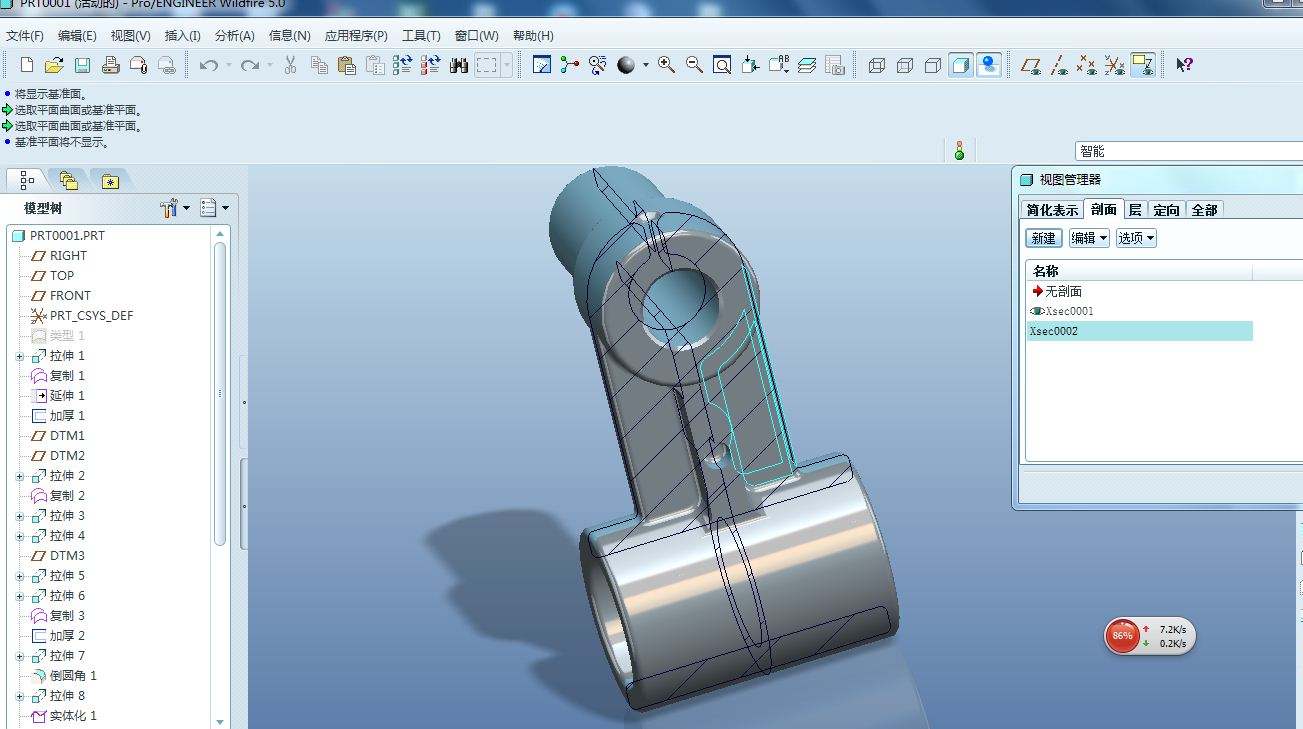Open the binoculars Find tool
Image resolution: width=1303 pixels, height=729 pixels.
pos(459,66)
